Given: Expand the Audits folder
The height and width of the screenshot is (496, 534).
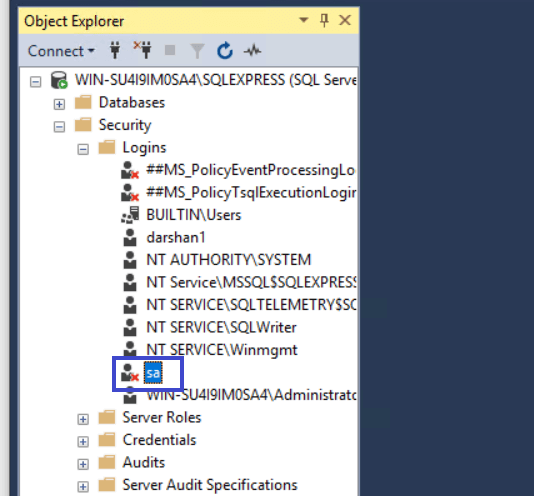Looking at the screenshot, I should [x=83, y=464].
